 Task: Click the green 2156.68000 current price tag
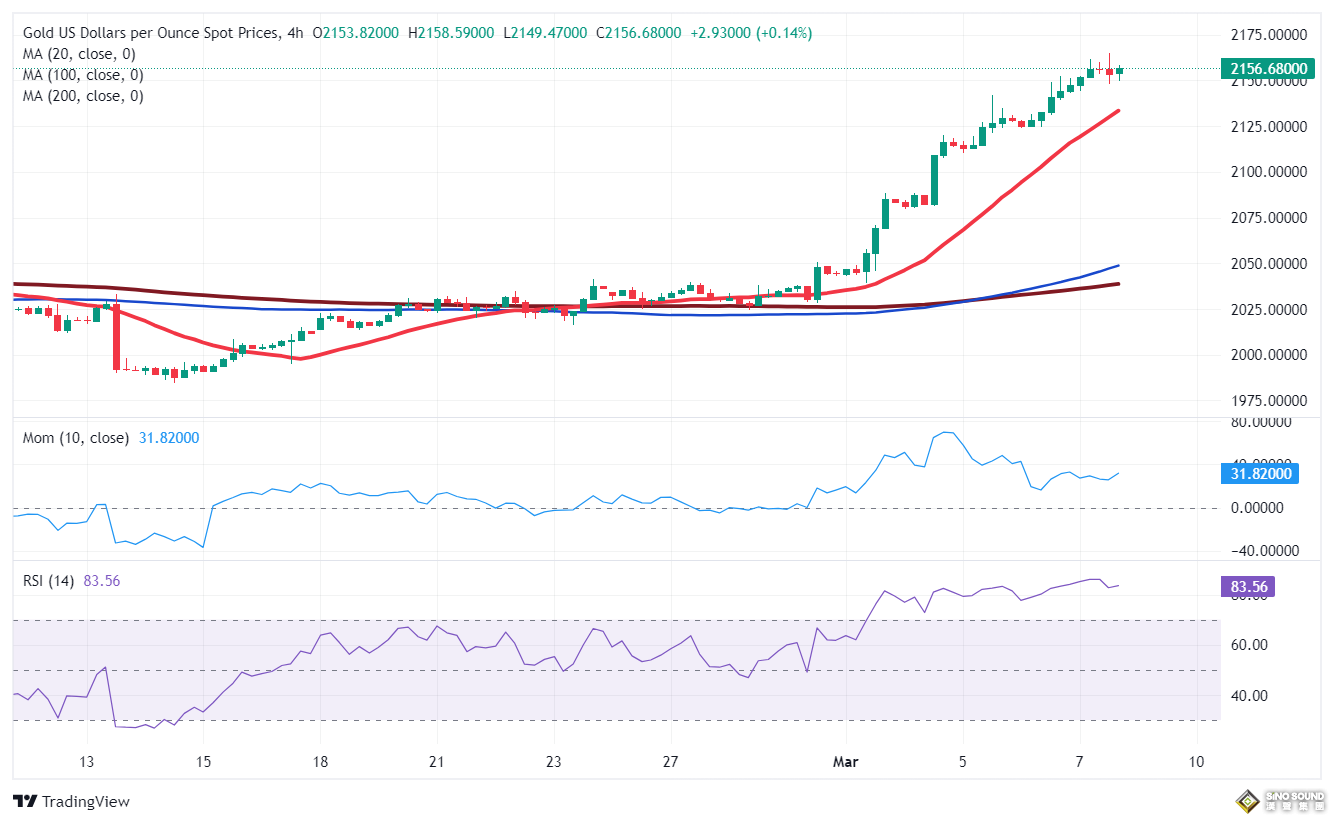coord(1264,69)
